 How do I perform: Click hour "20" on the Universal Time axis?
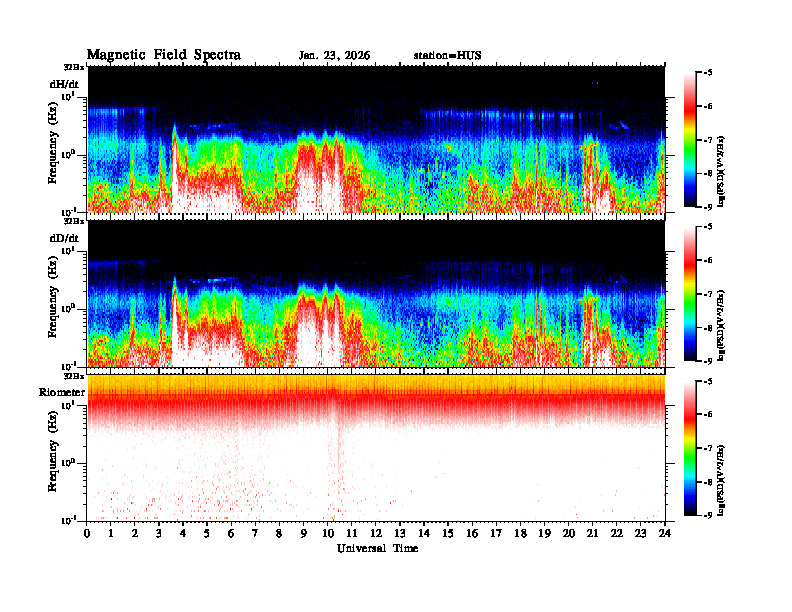tap(568, 533)
